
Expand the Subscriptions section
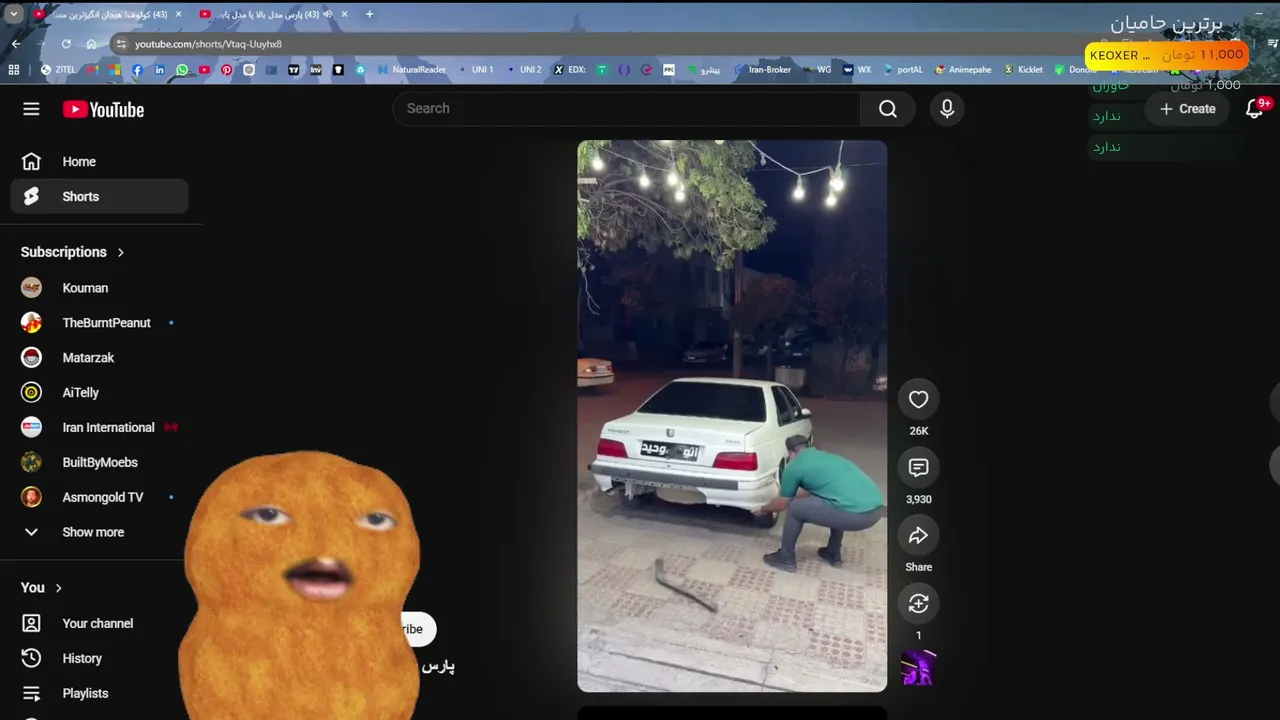[x=73, y=252]
